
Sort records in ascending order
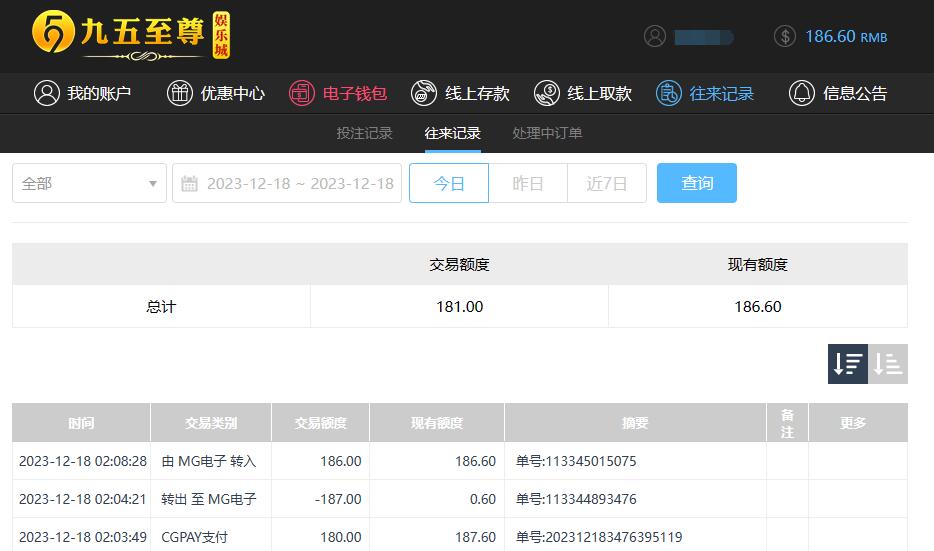click(x=888, y=363)
